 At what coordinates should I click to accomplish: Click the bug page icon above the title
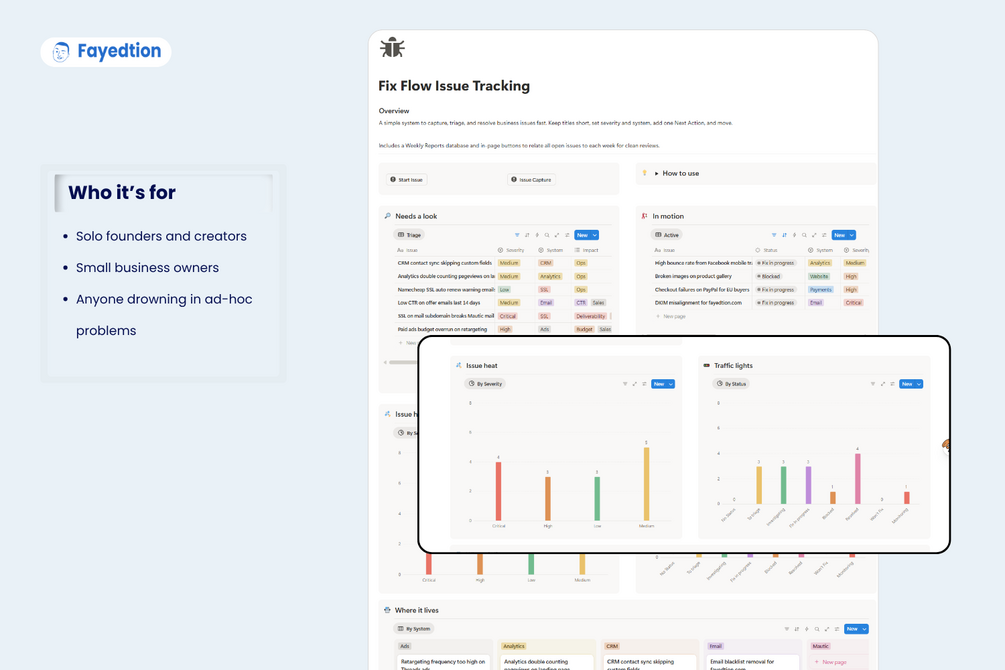coord(392,48)
